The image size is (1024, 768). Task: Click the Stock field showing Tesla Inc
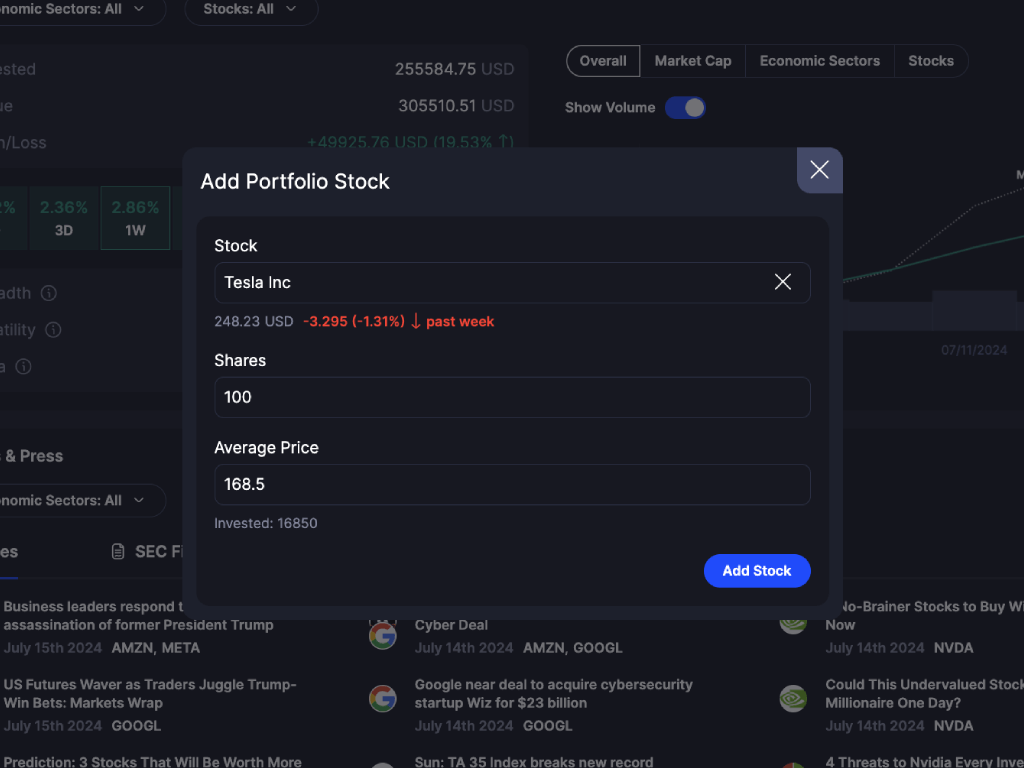click(x=512, y=283)
